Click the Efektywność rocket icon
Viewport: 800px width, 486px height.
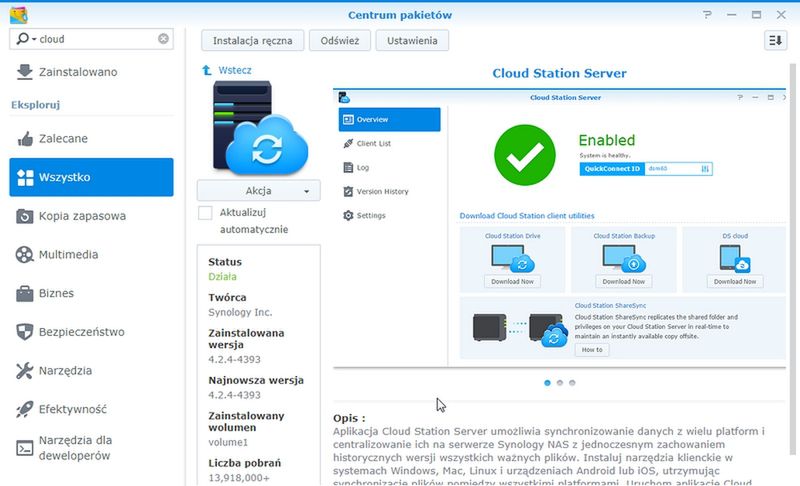tap(24, 409)
